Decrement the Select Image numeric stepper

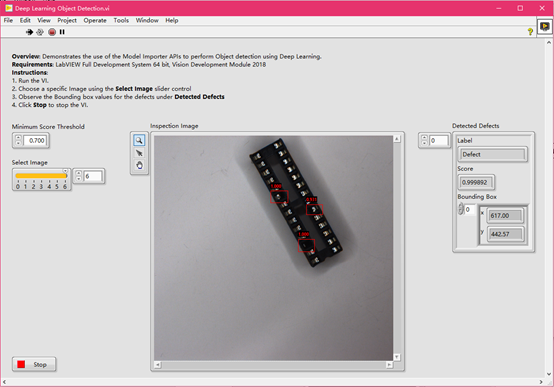click(79, 179)
